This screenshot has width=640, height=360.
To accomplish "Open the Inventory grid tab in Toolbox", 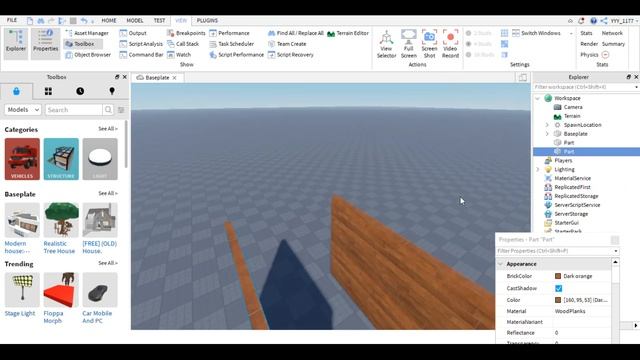I will pyautogui.click(x=48, y=91).
